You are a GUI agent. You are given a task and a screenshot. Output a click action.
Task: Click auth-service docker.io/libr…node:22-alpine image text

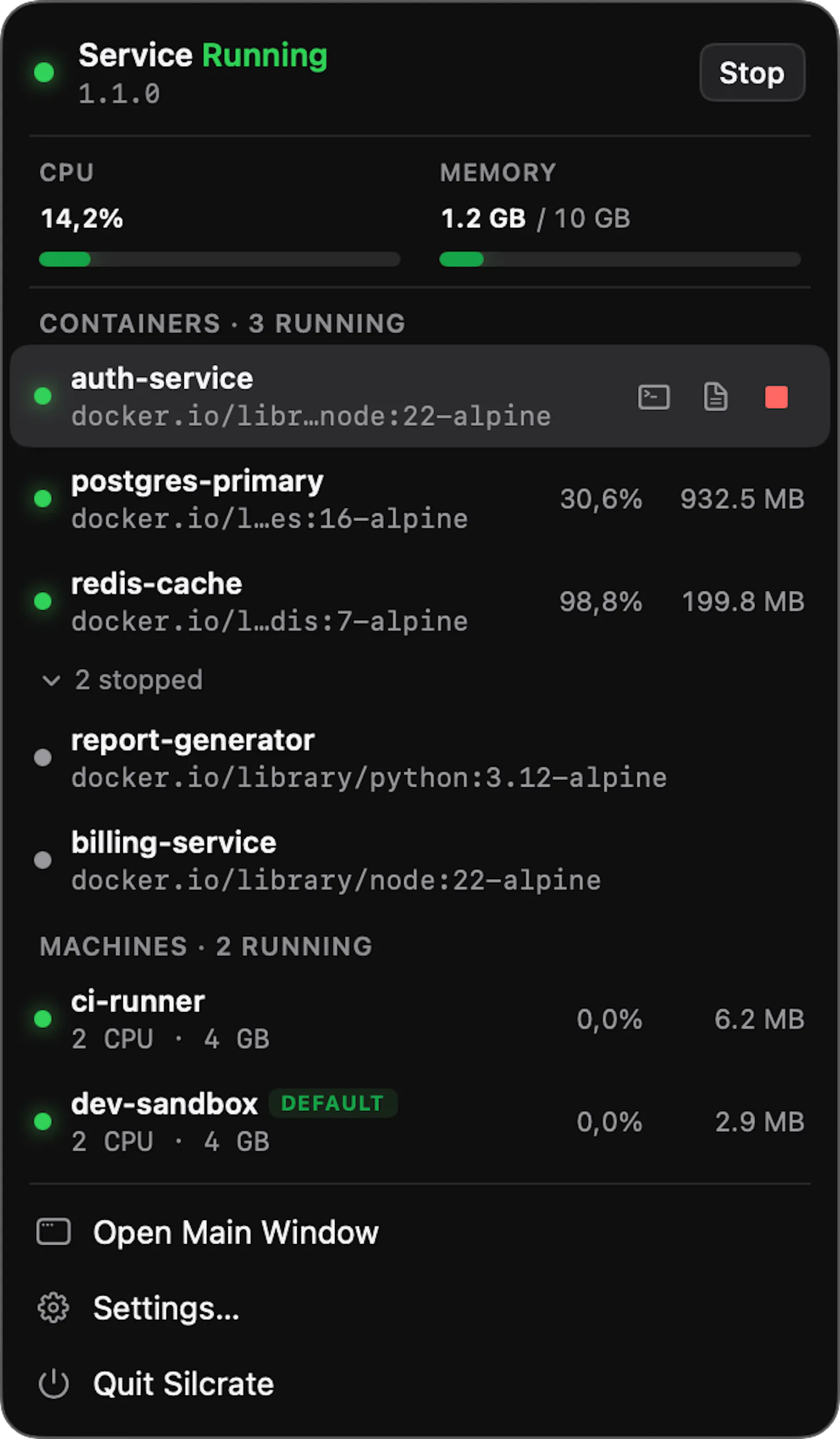point(311,416)
